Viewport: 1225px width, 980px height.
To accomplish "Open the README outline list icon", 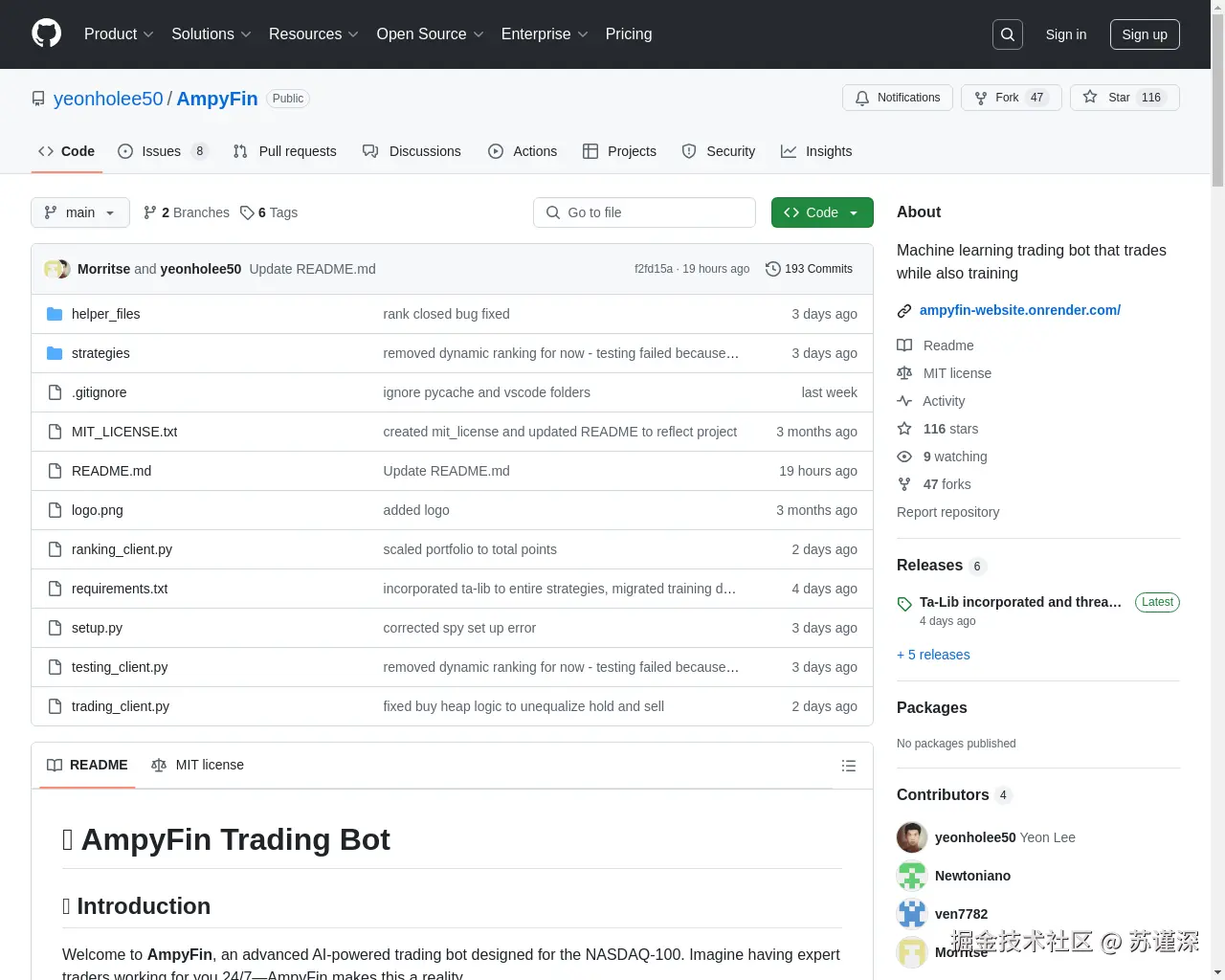I will click(849, 766).
